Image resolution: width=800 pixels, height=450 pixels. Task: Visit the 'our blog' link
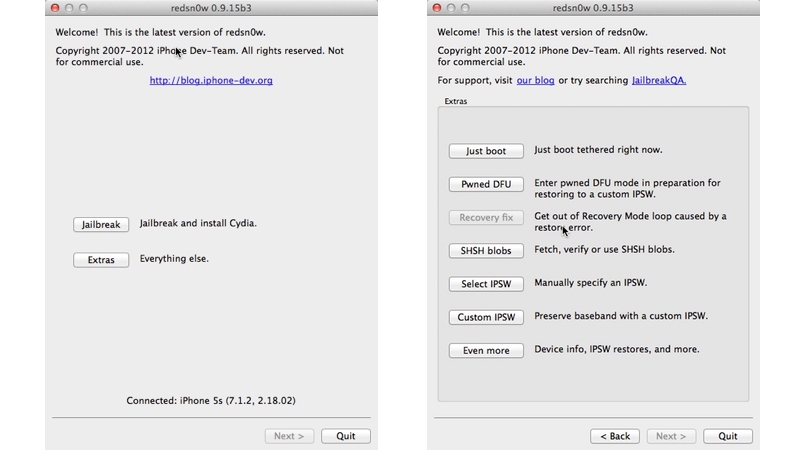click(535, 80)
